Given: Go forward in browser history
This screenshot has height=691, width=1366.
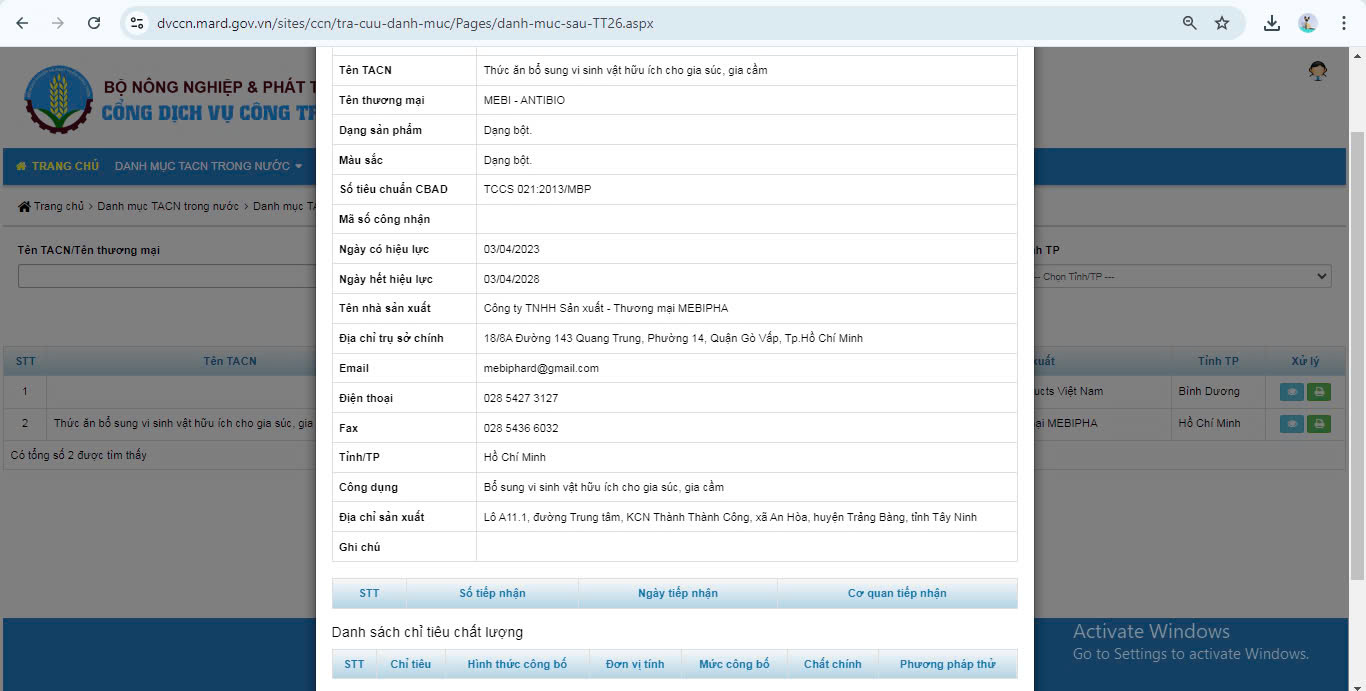Looking at the screenshot, I should 58,23.
